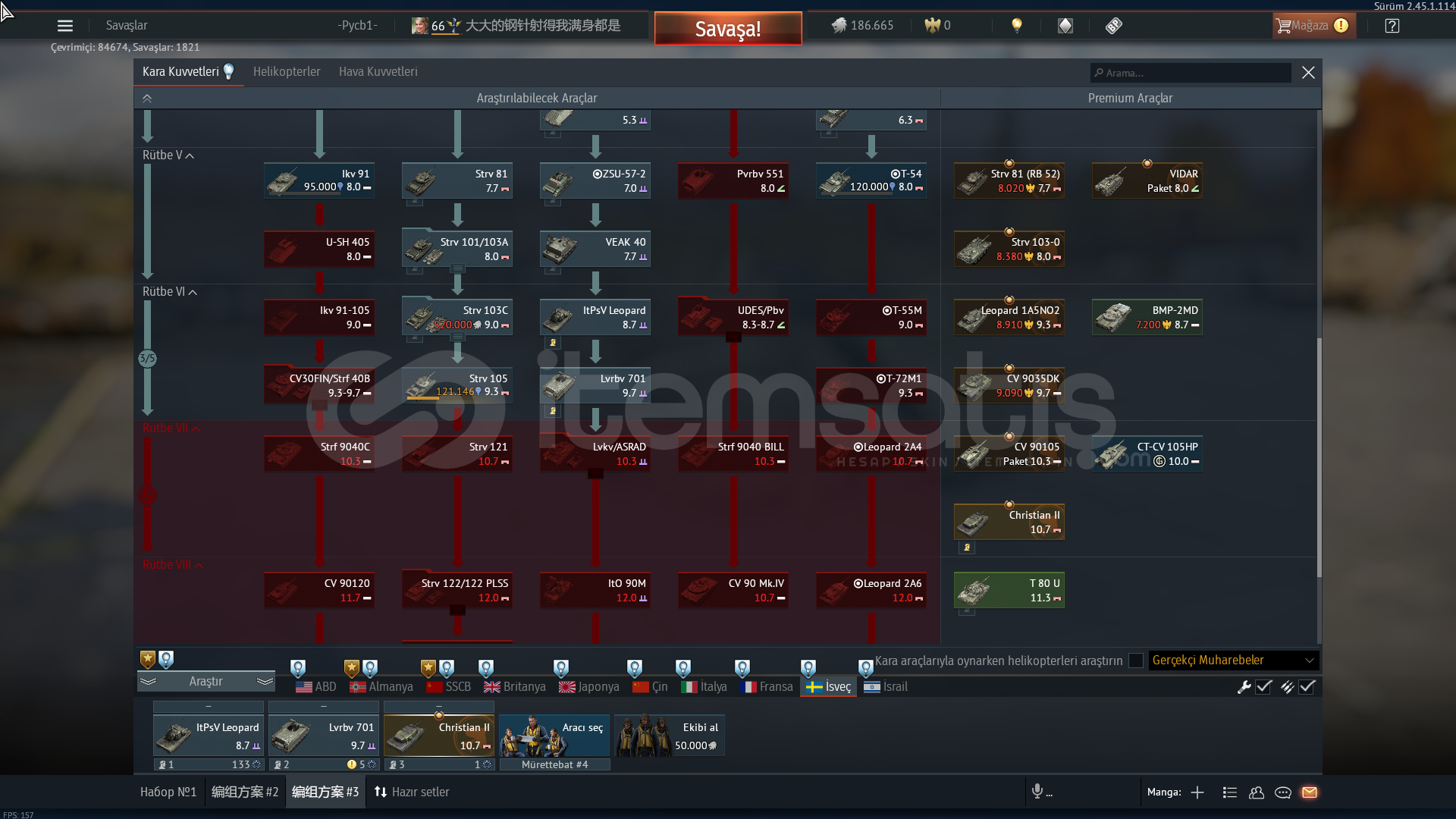Open the inventory items icon
This screenshot has width=1456, height=819.
1114,26
